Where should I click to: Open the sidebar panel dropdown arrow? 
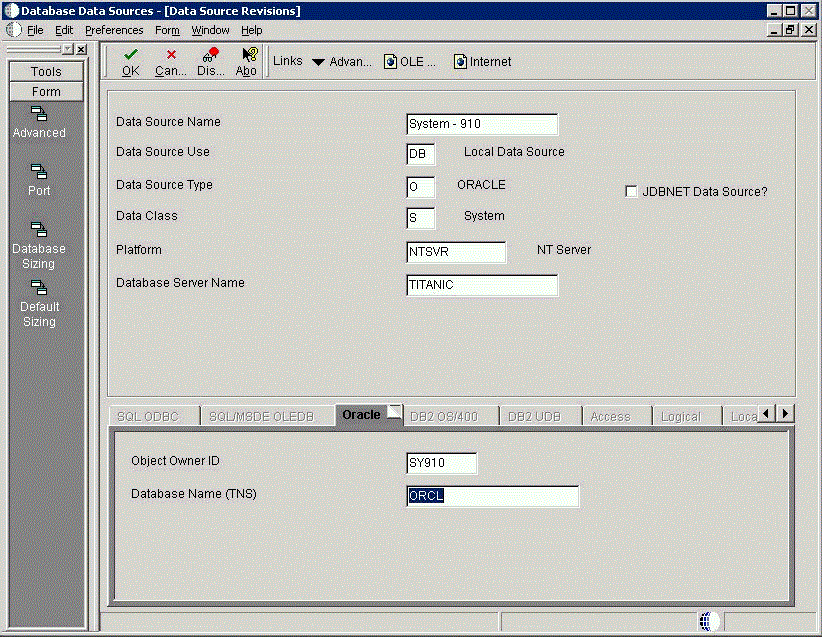pyautogui.click(x=68, y=49)
